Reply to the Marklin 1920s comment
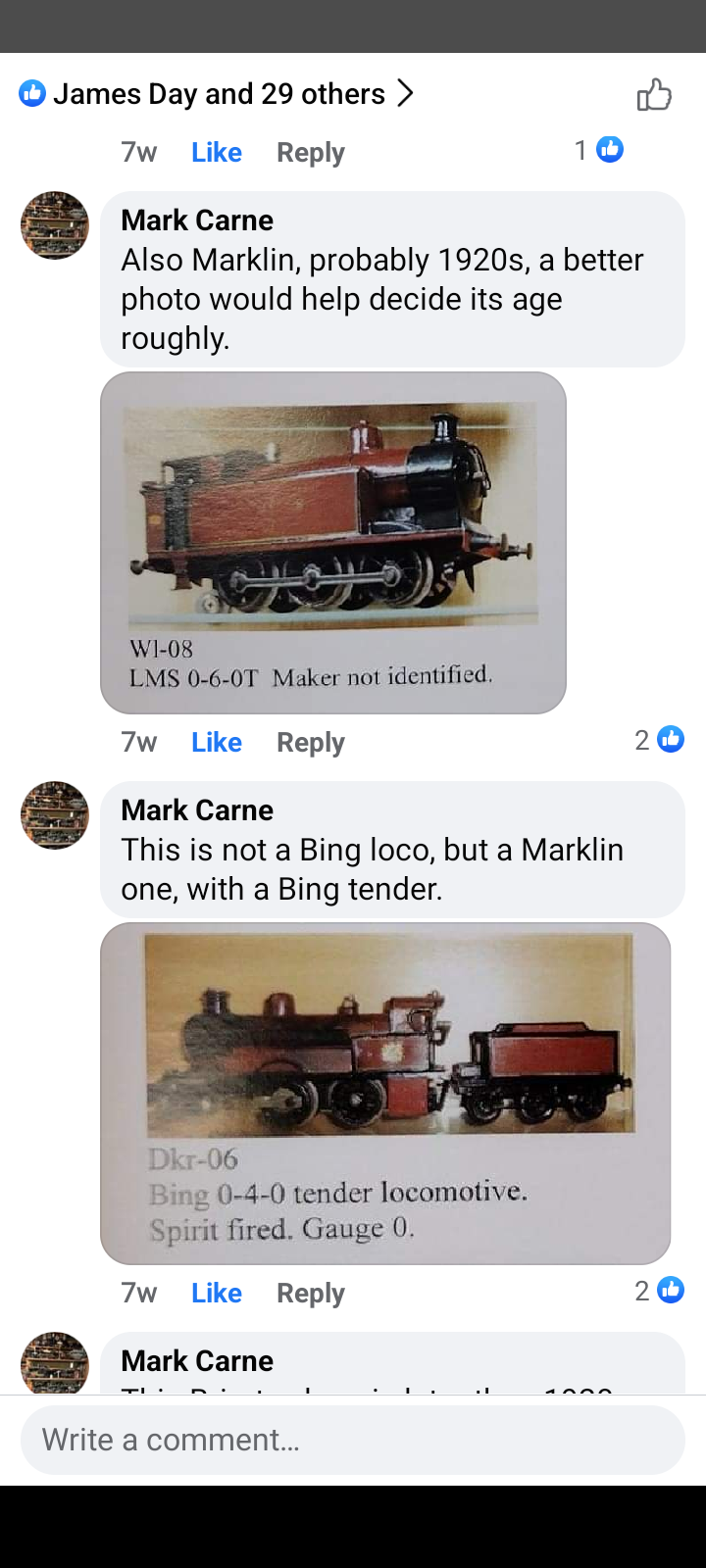This screenshot has height=1568, width=706. [311, 743]
